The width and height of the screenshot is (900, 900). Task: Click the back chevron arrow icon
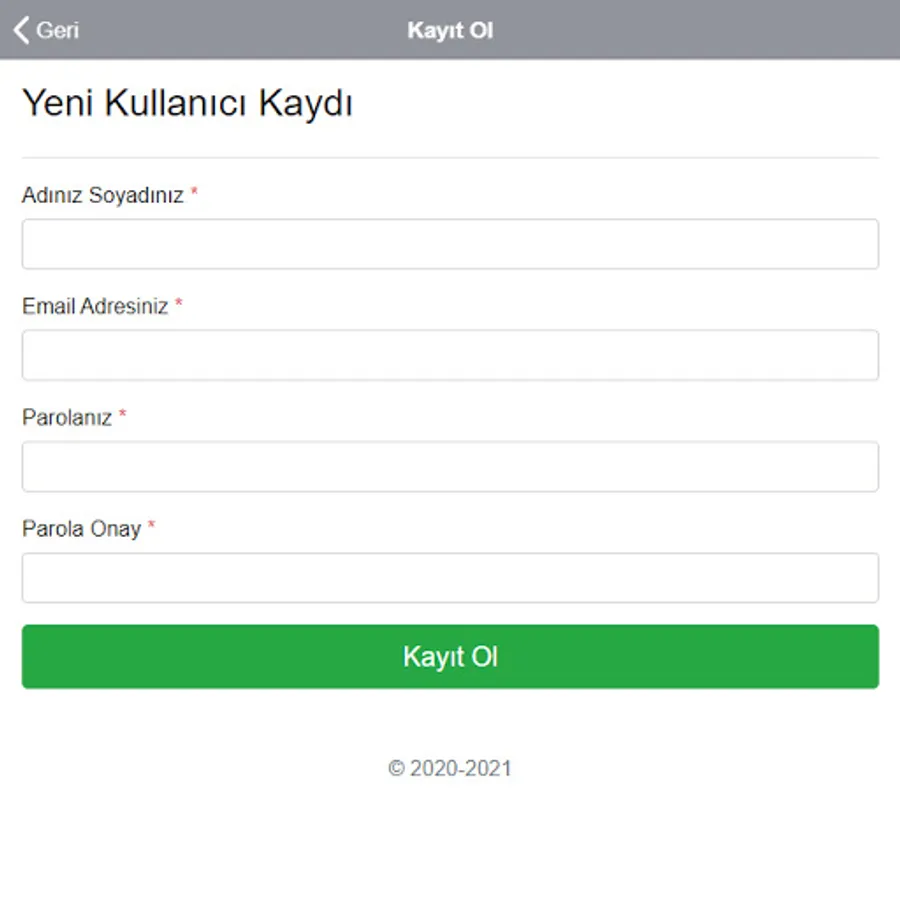coord(21,30)
